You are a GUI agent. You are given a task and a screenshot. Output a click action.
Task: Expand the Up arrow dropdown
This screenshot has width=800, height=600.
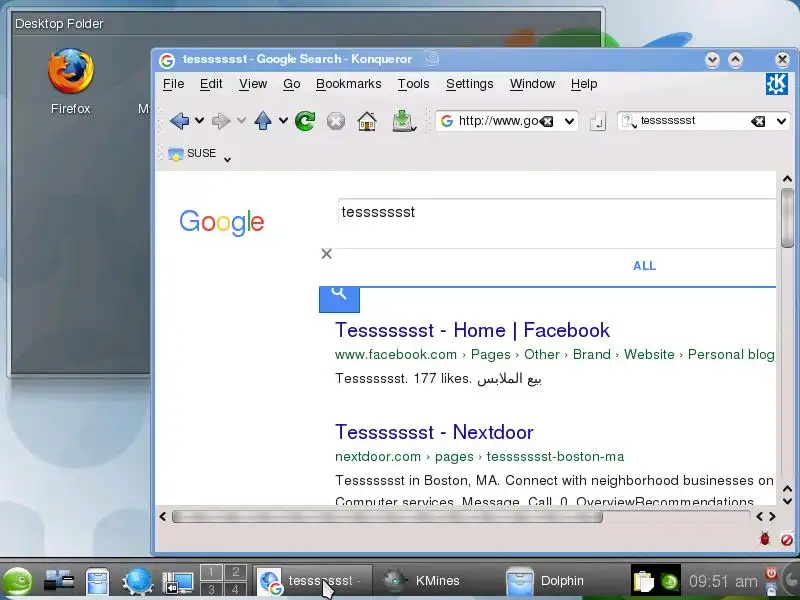tap(283, 121)
